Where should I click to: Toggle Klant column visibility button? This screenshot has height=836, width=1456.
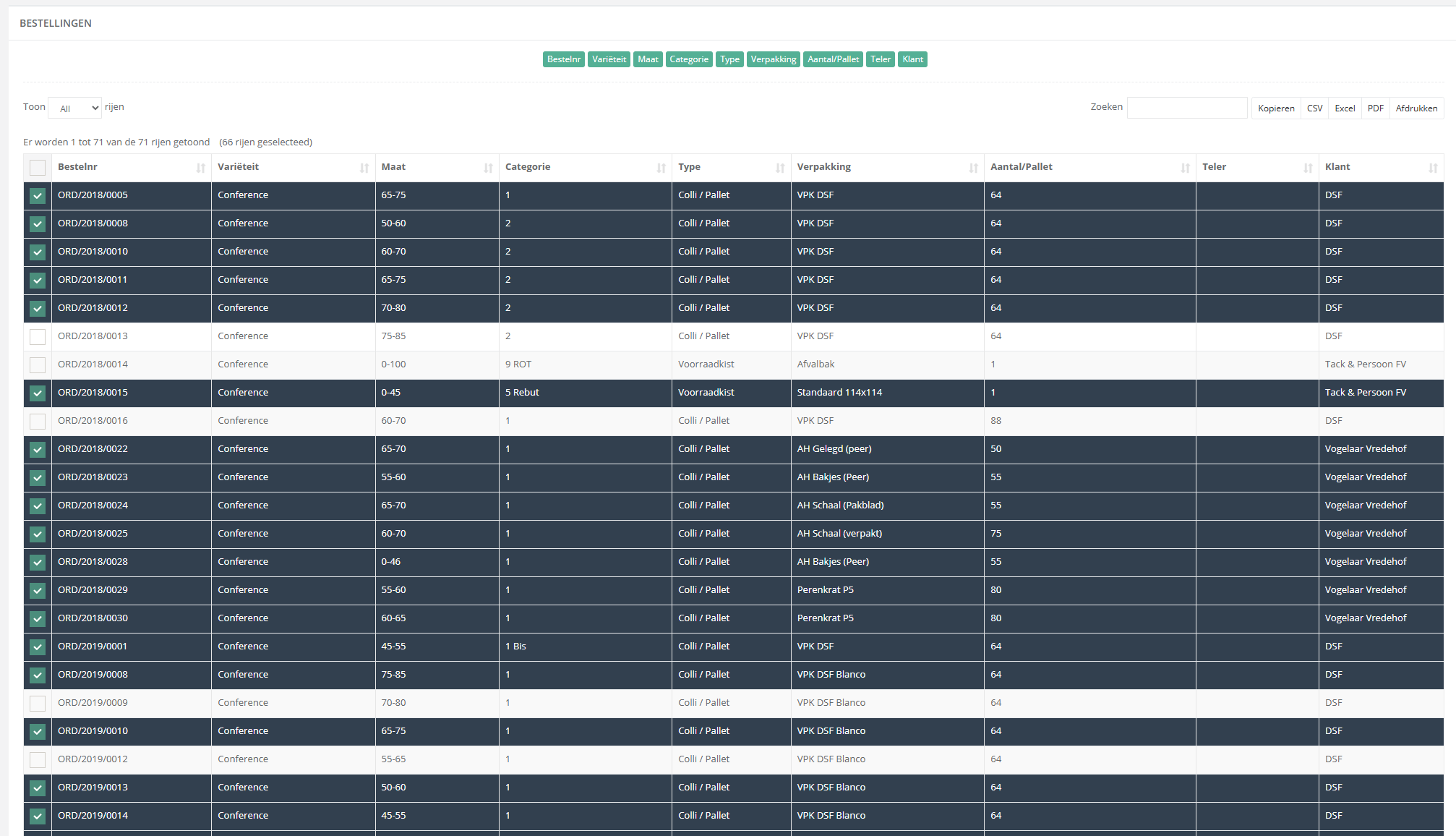coord(912,59)
